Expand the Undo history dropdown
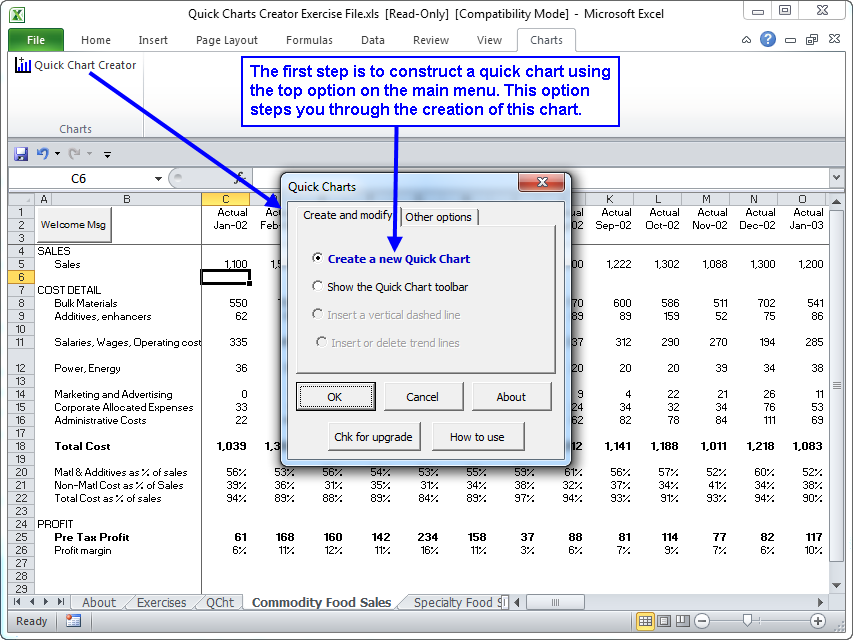The height and width of the screenshot is (640, 853). 57,154
